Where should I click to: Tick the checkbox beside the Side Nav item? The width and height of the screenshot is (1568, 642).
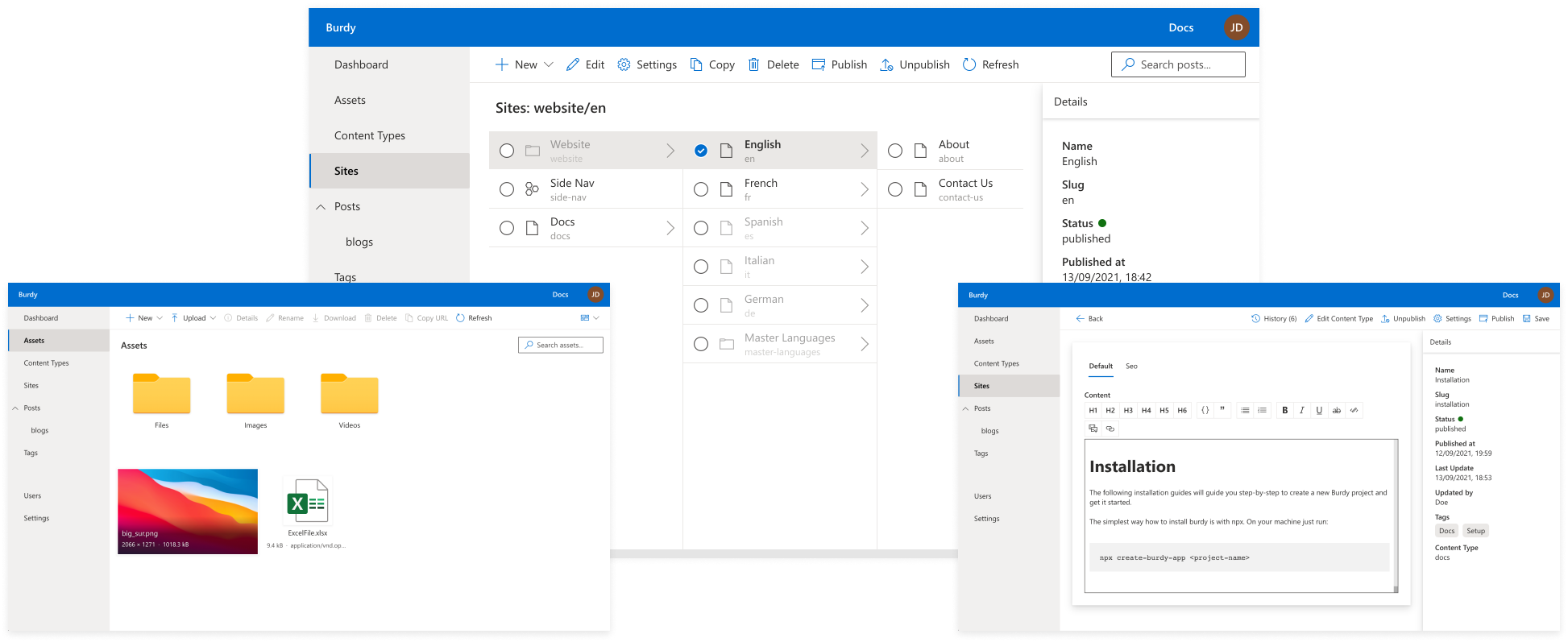pos(507,189)
